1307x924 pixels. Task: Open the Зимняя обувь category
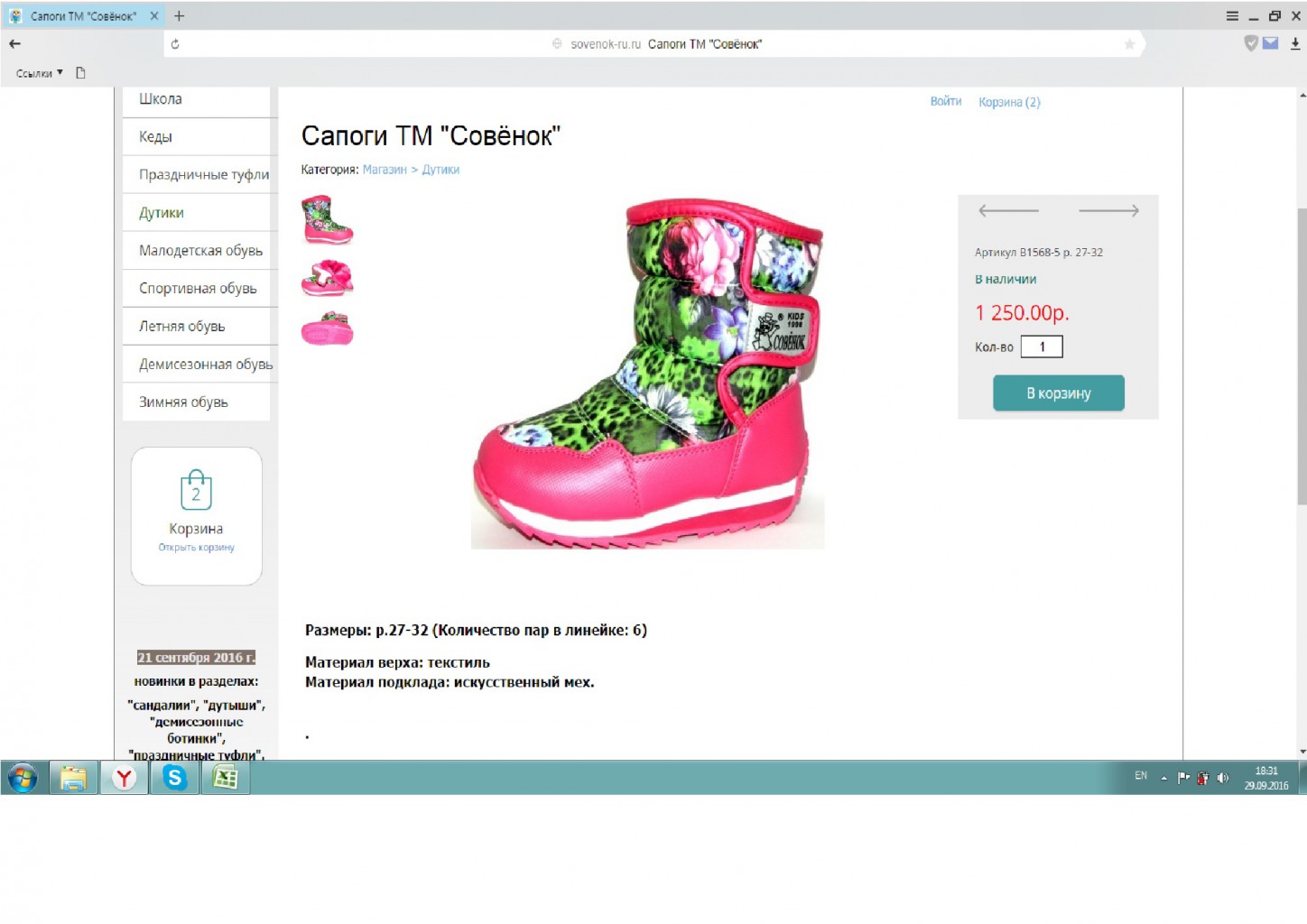[x=183, y=402]
